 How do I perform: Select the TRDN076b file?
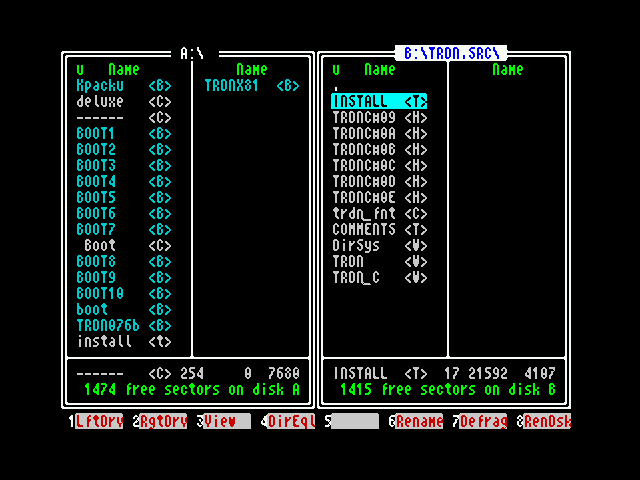coord(124,325)
